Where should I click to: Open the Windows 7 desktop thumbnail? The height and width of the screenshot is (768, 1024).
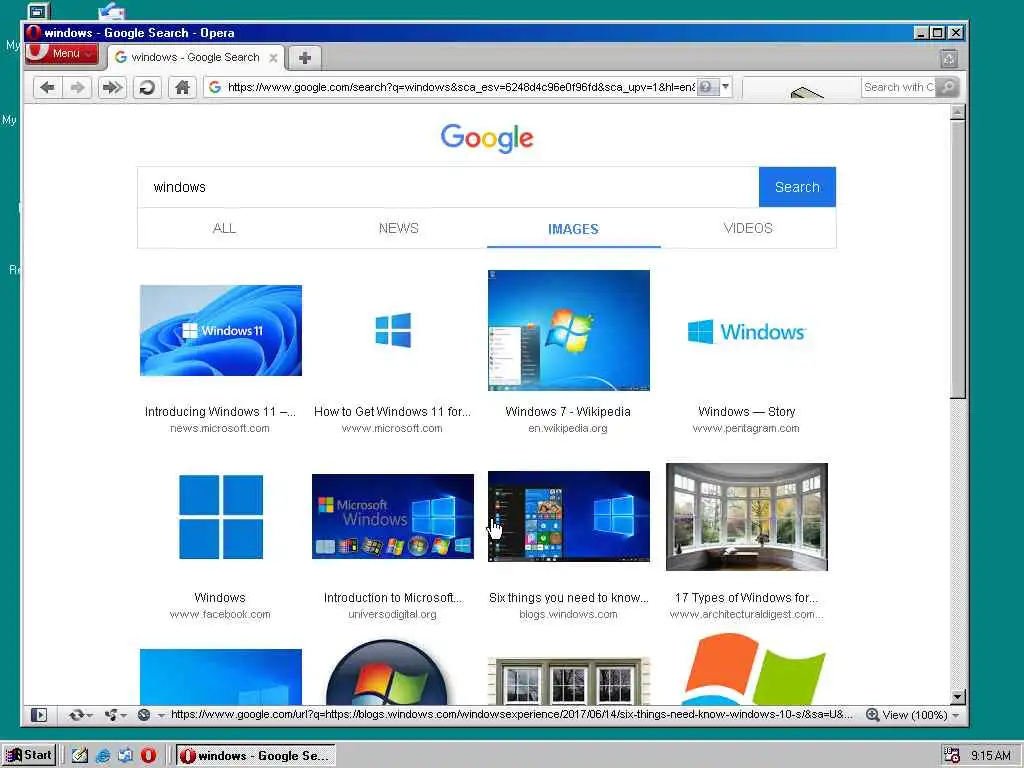coord(569,330)
